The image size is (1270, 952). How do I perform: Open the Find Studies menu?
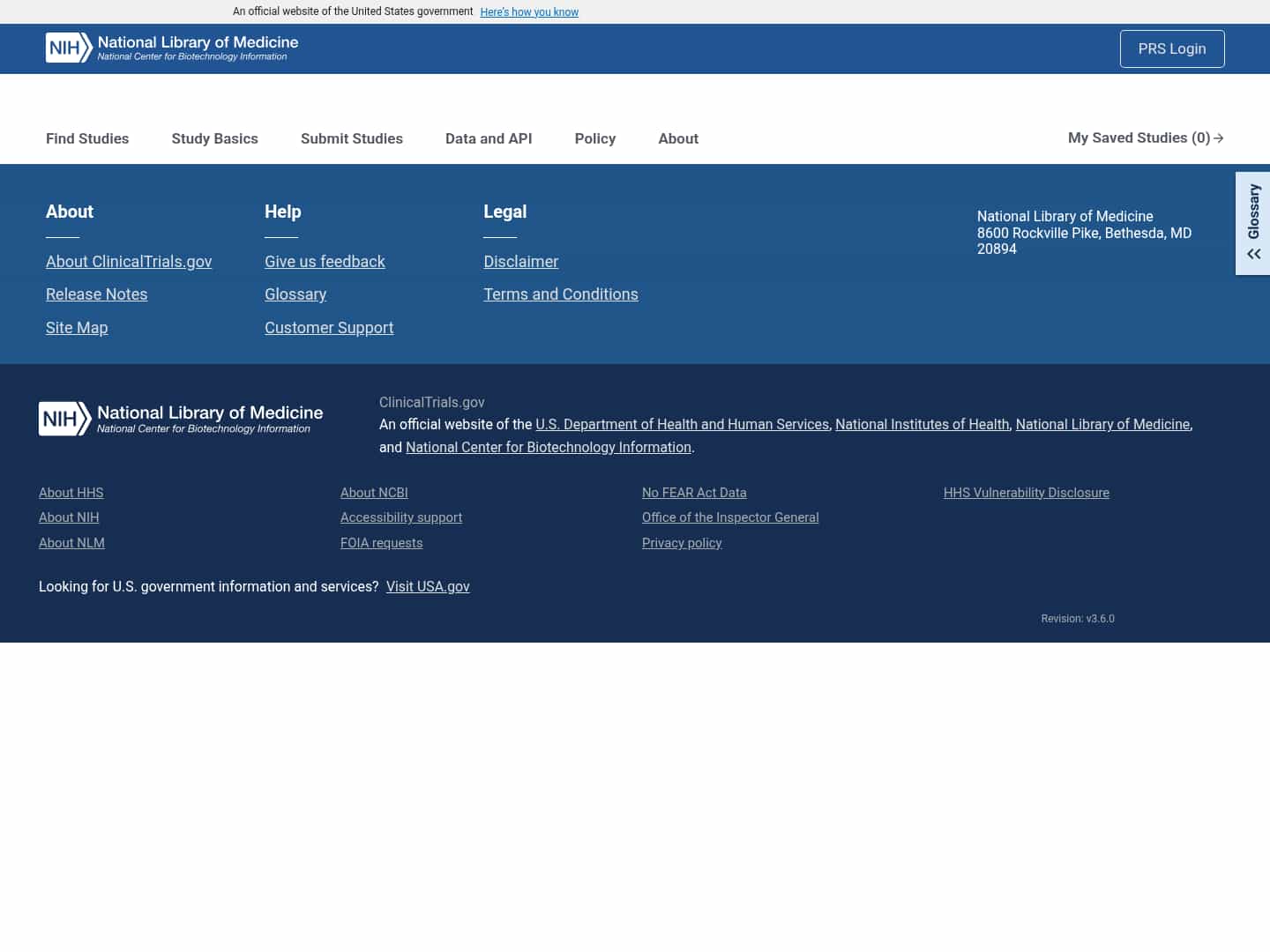pos(87,138)
